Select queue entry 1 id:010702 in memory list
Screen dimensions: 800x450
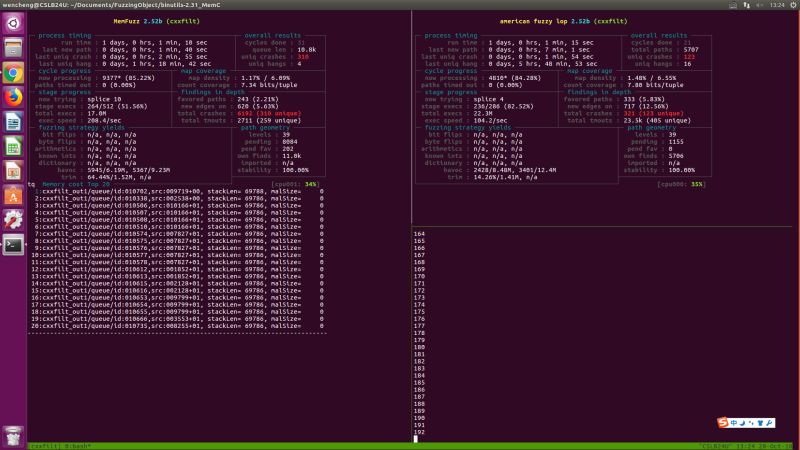coord(179,191)
